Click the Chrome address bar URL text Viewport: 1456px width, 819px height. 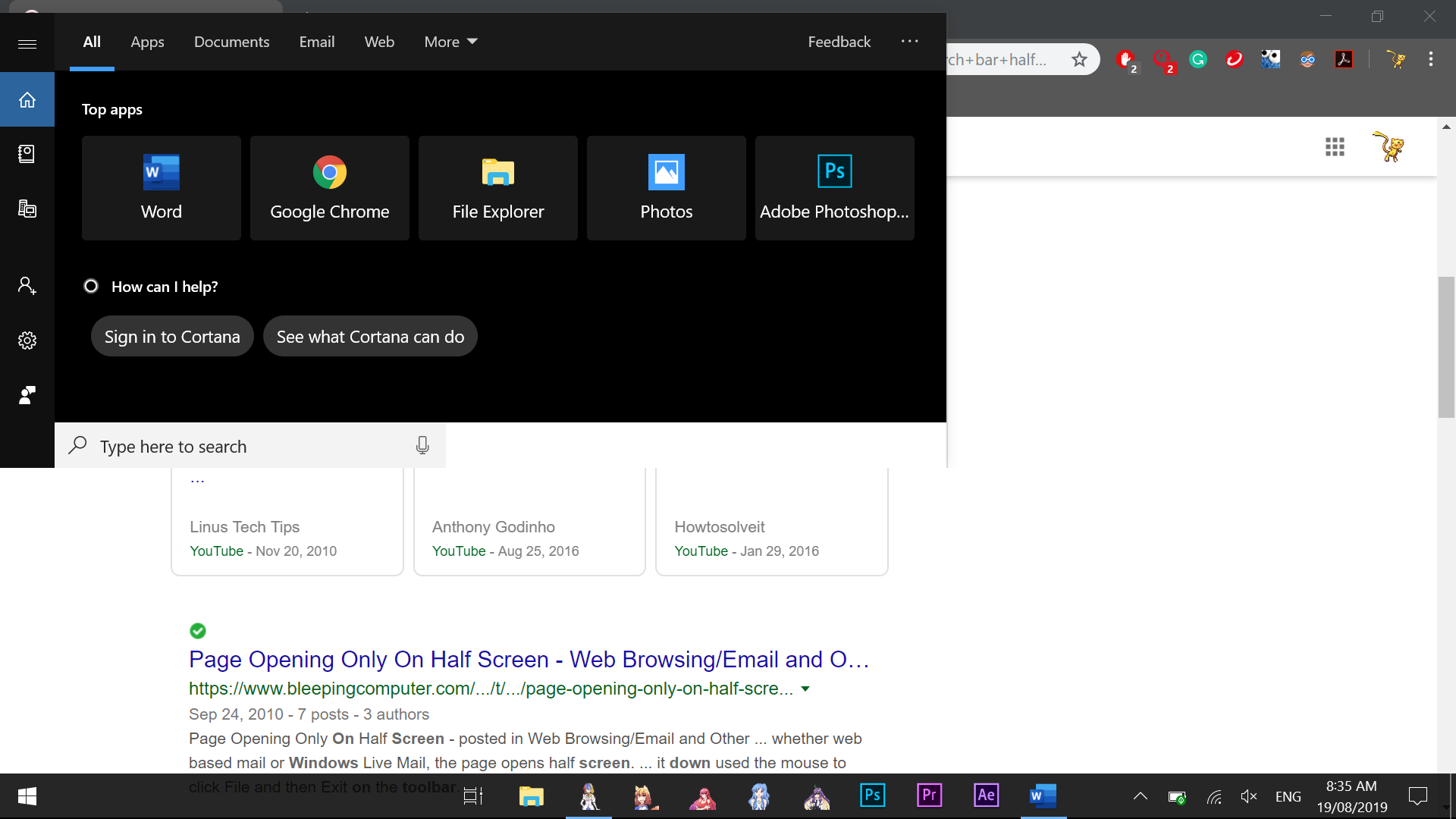pos(996,59)
